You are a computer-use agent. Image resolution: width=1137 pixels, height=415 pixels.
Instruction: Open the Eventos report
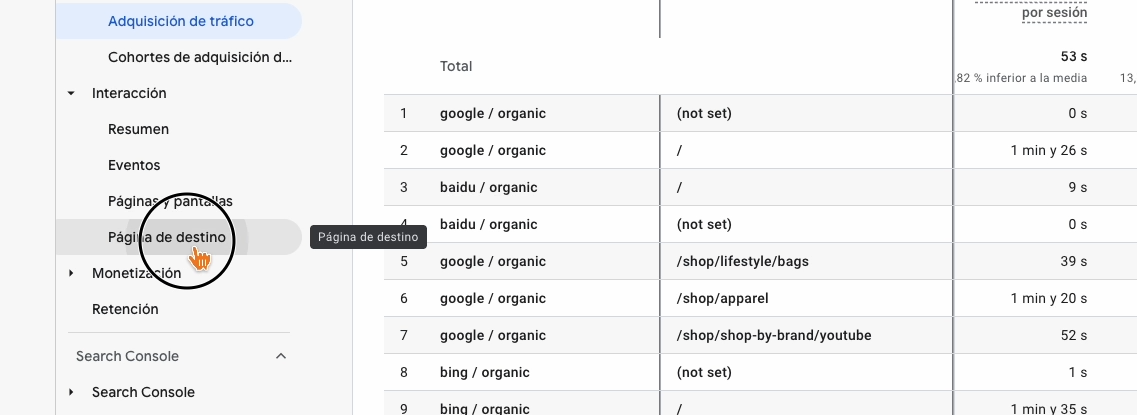point(134,165)
